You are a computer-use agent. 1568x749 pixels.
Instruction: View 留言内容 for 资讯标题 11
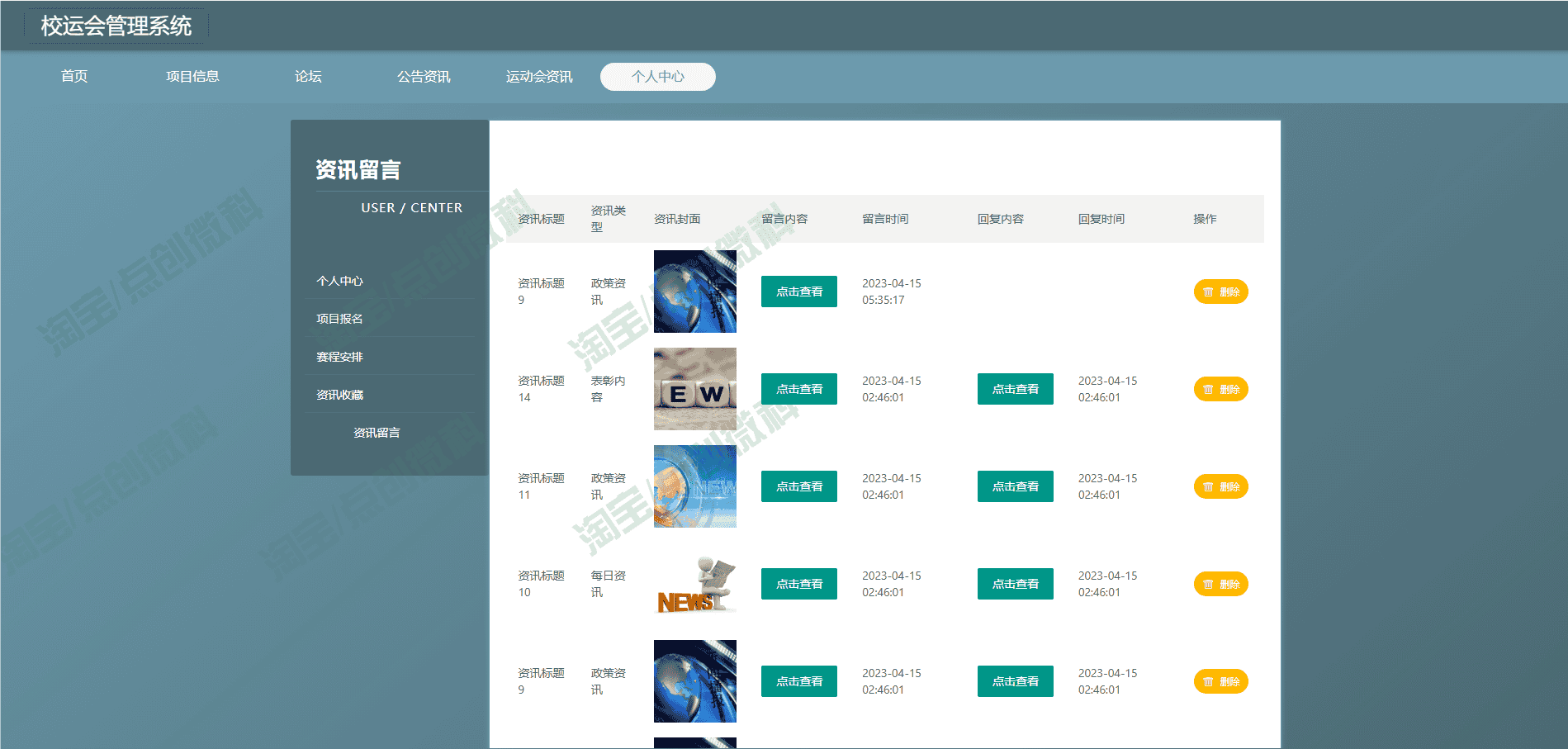point(799,486)
